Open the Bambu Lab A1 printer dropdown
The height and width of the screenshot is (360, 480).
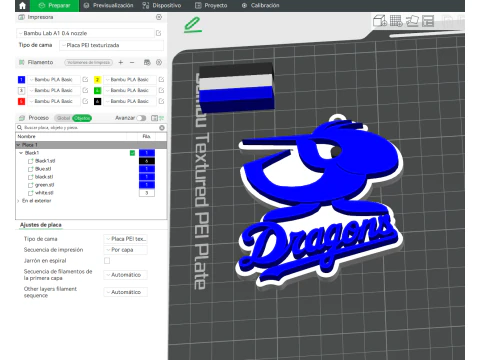pos(85,33)
